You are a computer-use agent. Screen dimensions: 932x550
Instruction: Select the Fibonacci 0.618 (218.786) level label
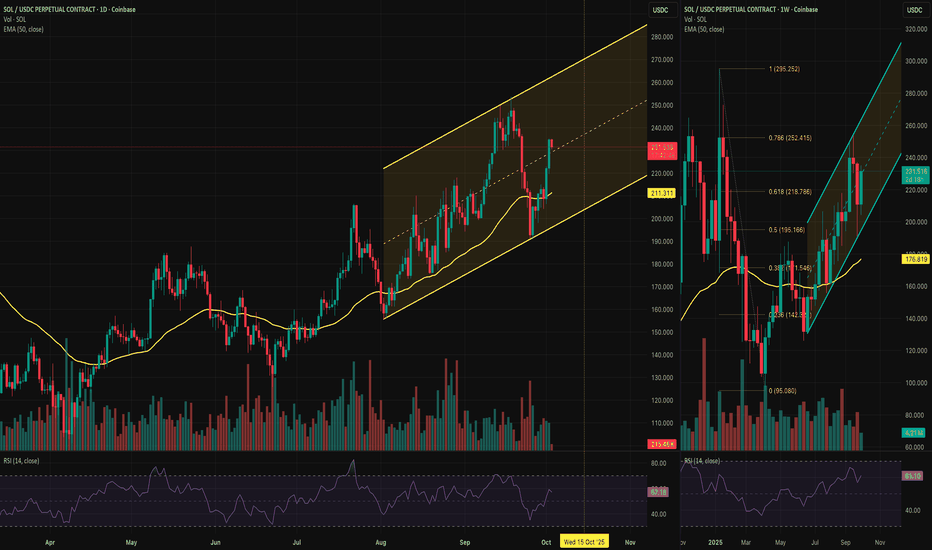pos(790,191)
